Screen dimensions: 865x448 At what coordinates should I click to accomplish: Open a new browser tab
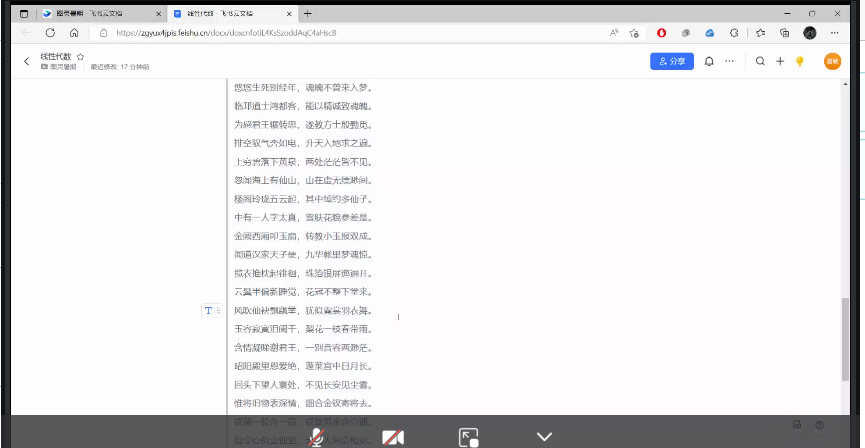(x=307, y=14)
